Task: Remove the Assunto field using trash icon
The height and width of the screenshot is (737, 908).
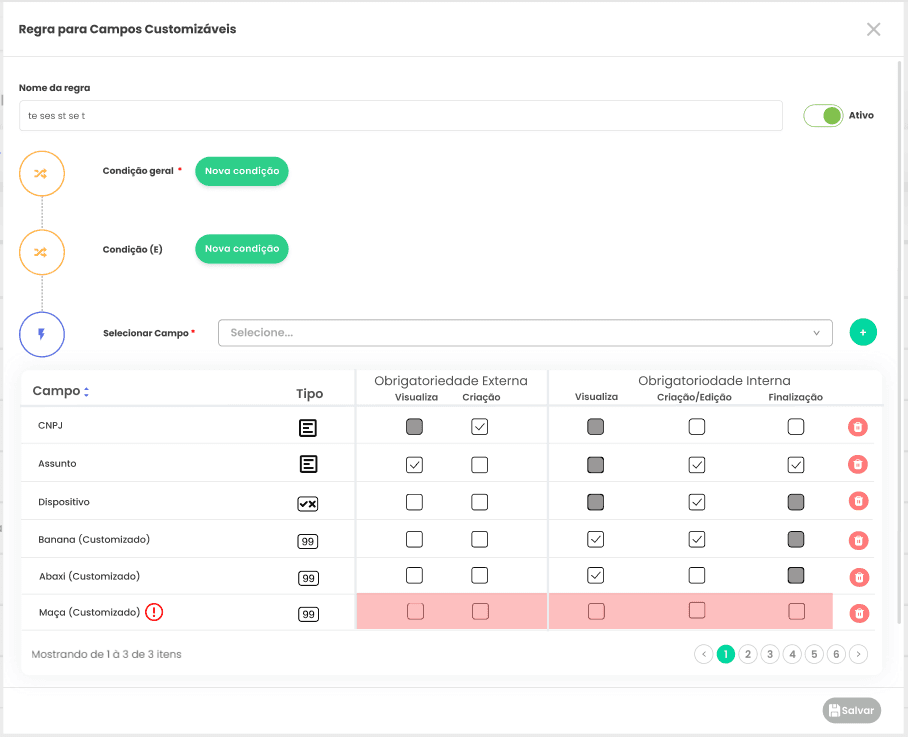Action: (x=858, y=464)
